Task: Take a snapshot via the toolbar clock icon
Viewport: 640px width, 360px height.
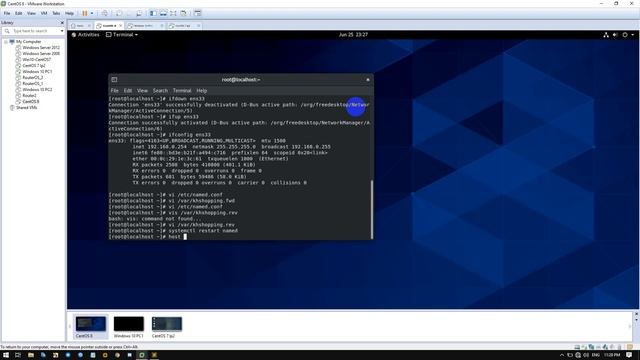Action: point(119,13)
